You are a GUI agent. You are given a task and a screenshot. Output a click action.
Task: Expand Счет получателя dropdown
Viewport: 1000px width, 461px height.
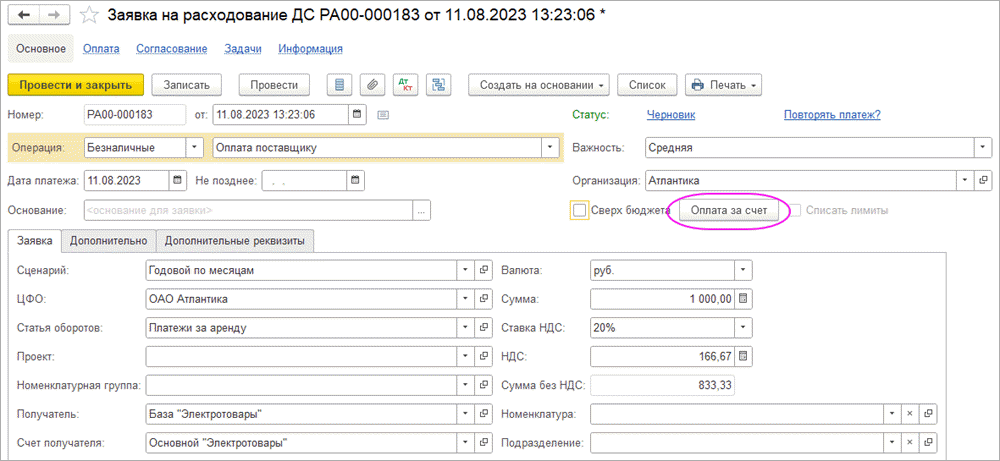pyautogui.click(x=466, y=442)
